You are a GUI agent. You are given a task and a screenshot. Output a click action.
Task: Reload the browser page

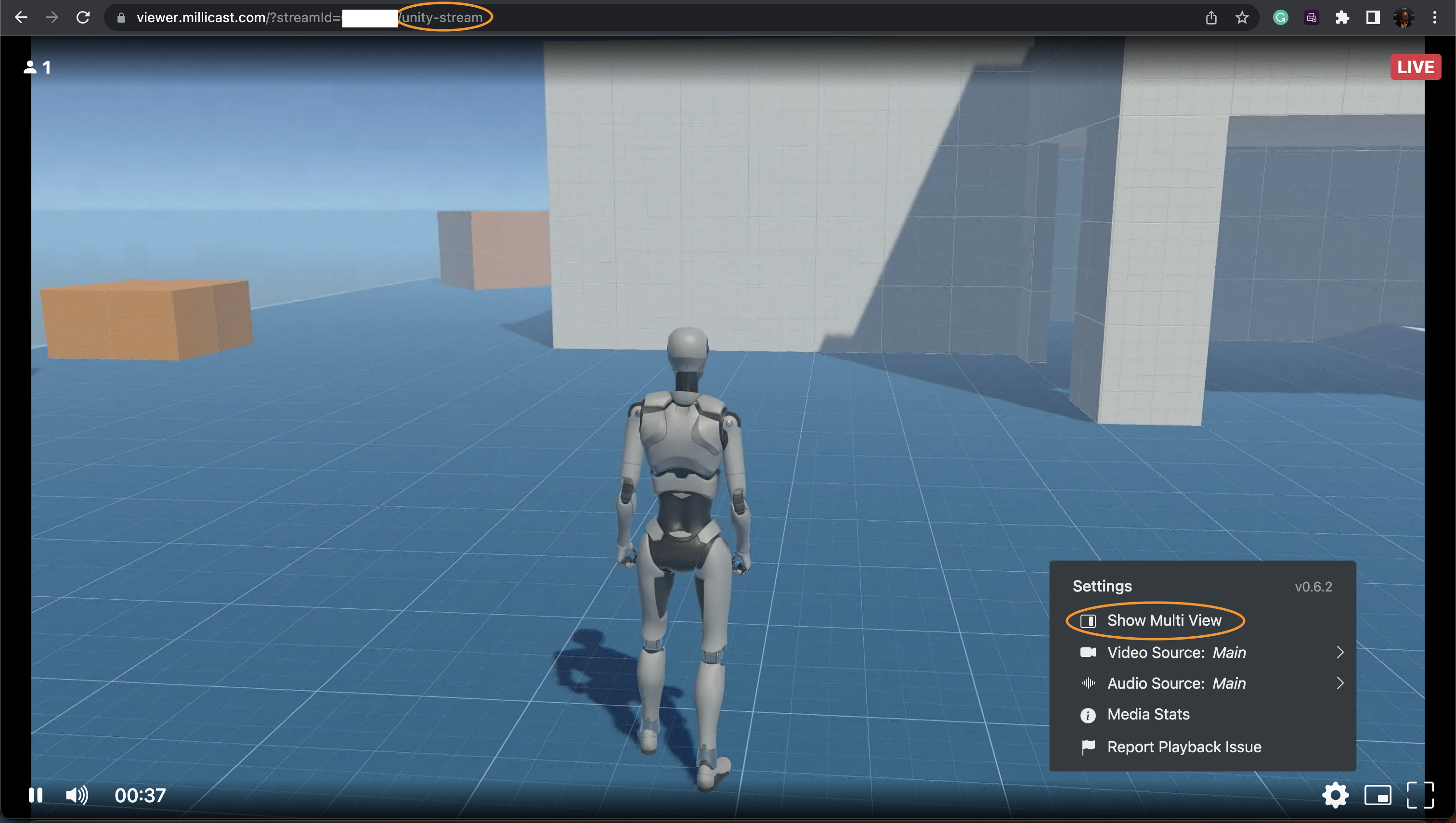83,17
